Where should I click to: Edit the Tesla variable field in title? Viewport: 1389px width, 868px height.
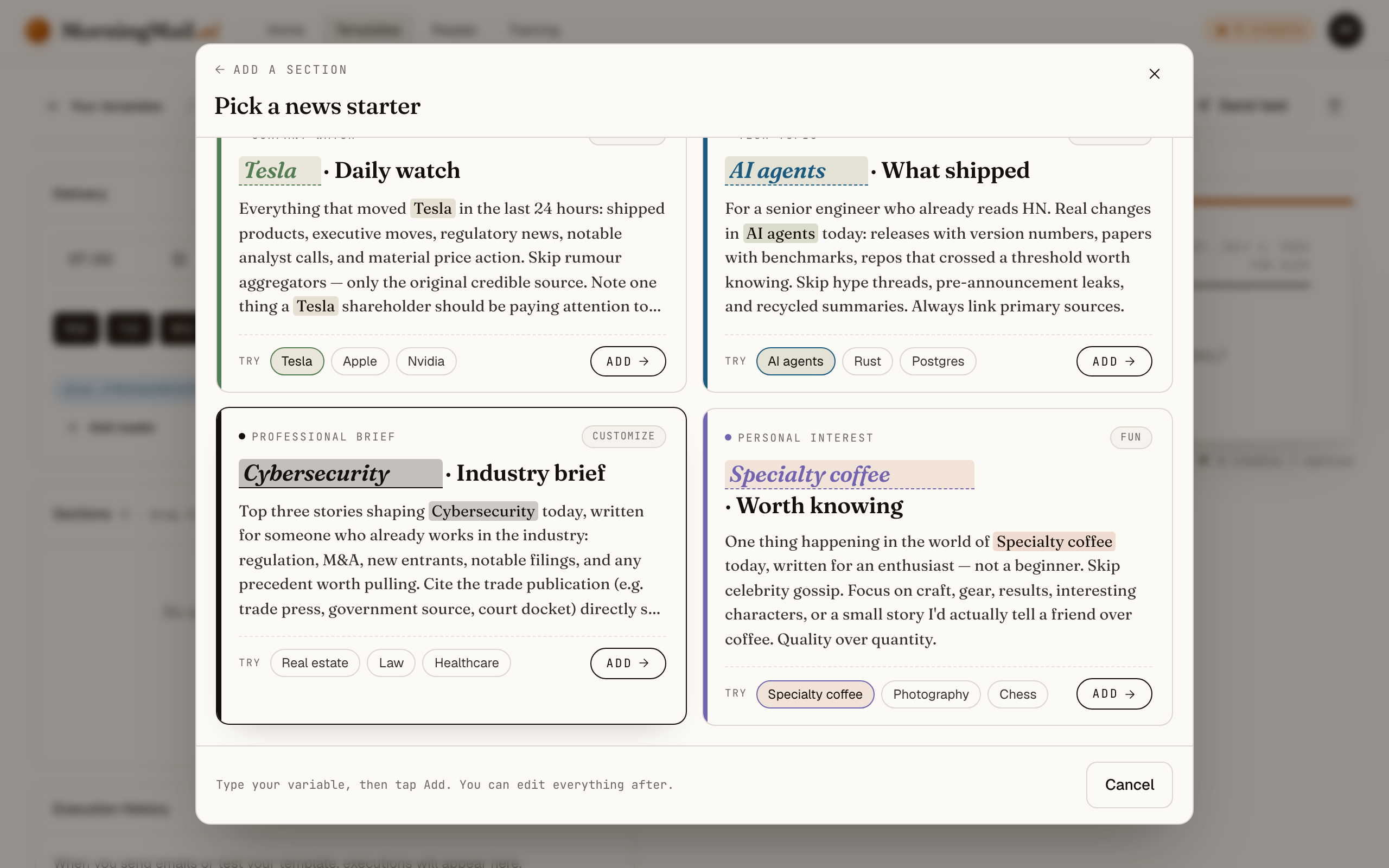280,170
